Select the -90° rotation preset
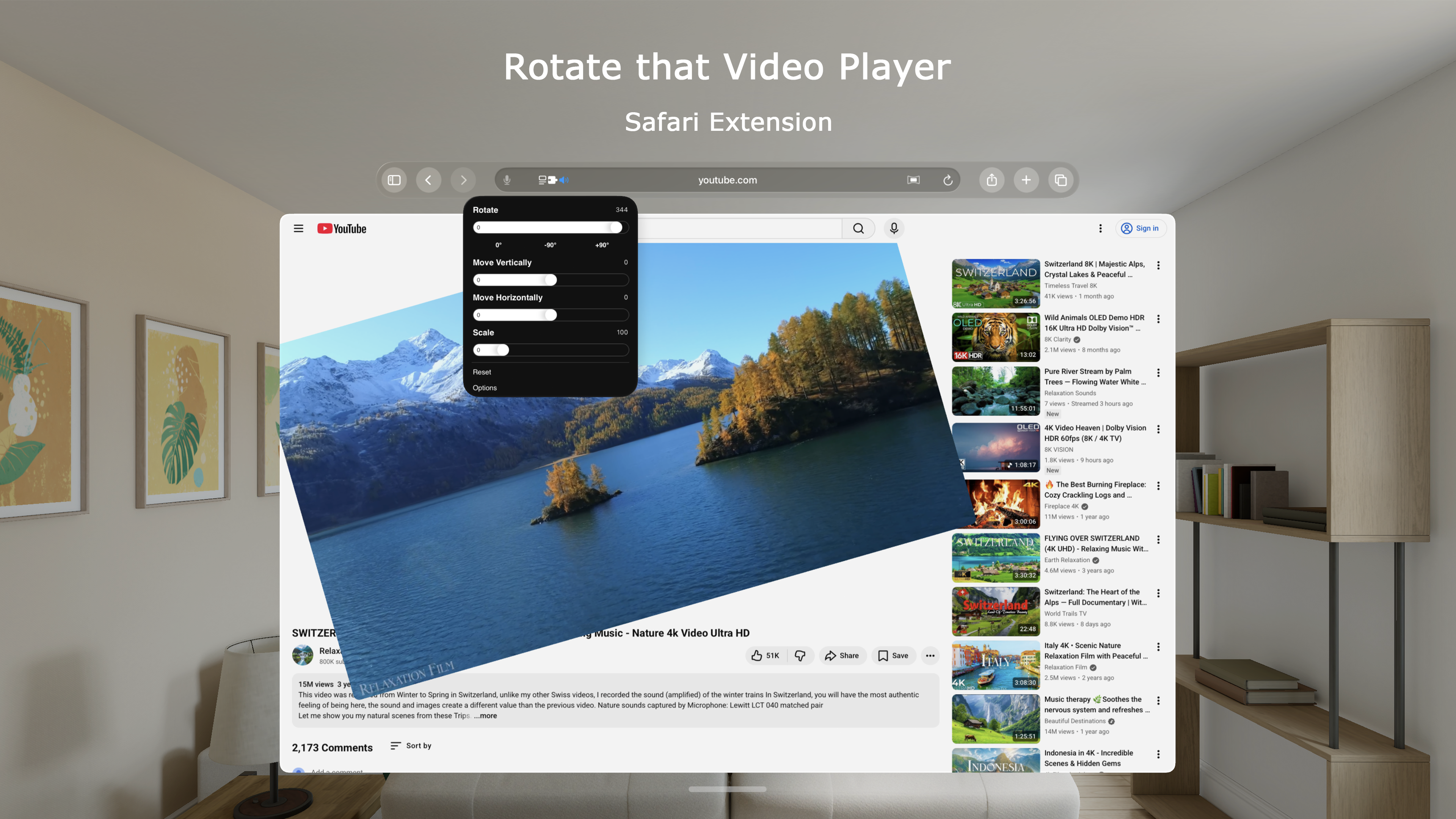1456x819 pixels. [x=550, y=245]
